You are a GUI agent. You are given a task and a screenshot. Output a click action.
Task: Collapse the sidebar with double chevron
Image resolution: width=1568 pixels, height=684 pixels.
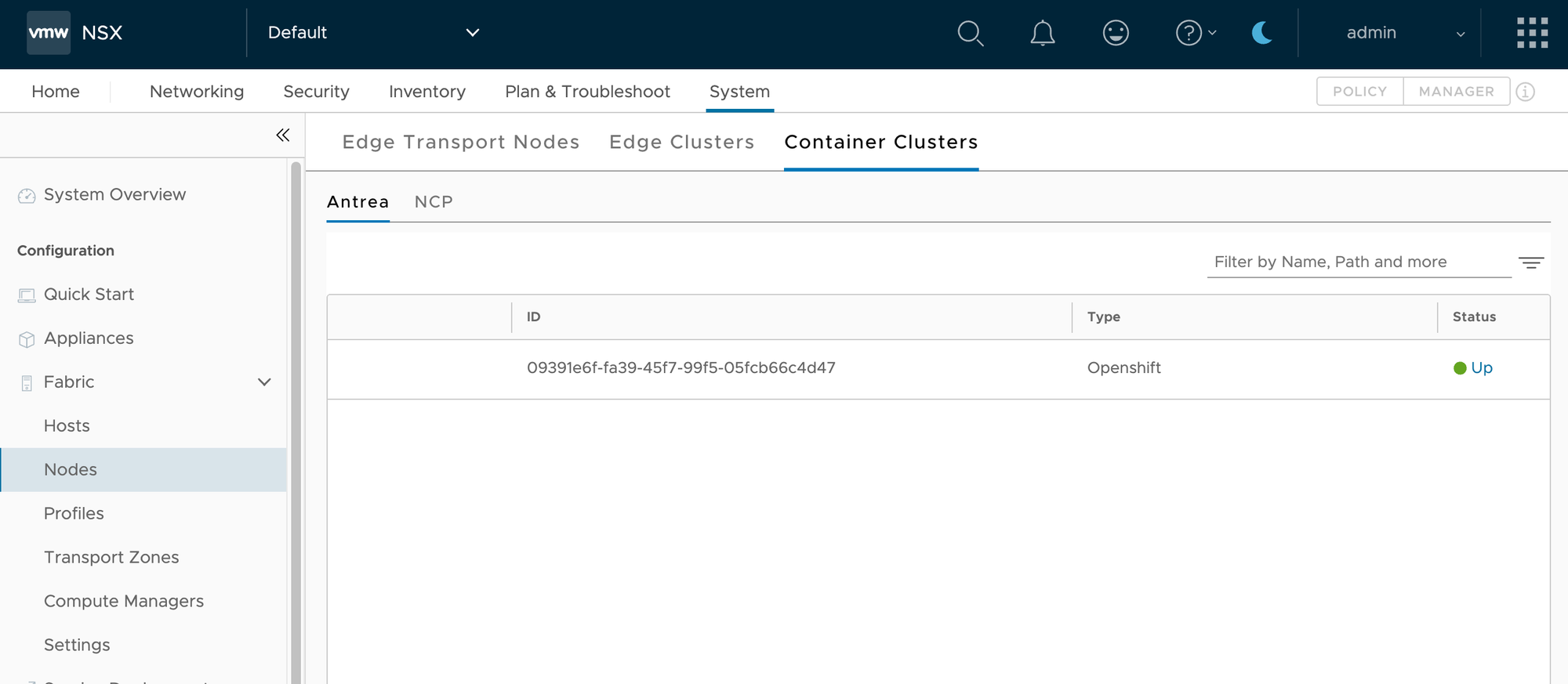283,136
